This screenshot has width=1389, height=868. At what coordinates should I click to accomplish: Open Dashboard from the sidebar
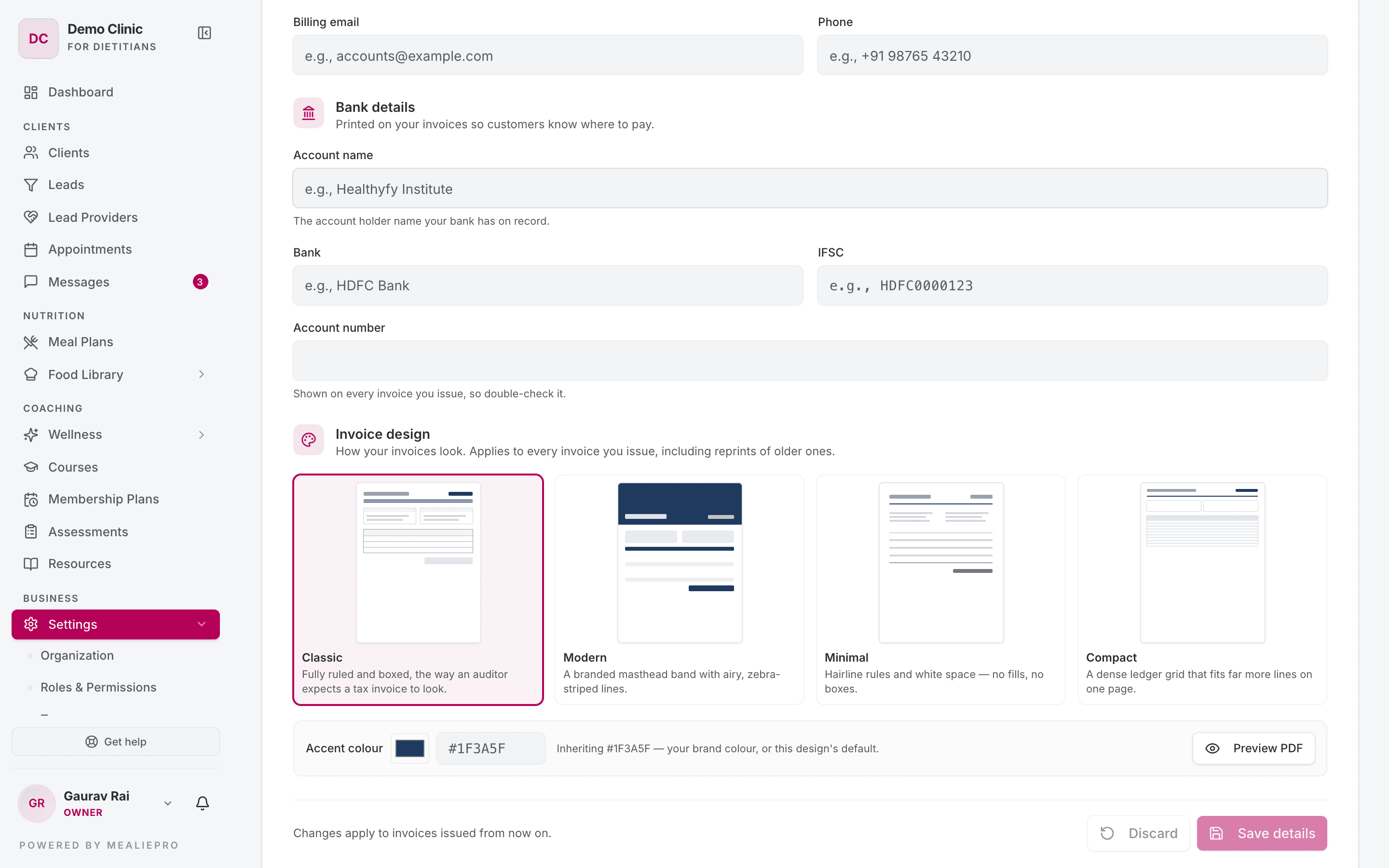tap(115, 92)
